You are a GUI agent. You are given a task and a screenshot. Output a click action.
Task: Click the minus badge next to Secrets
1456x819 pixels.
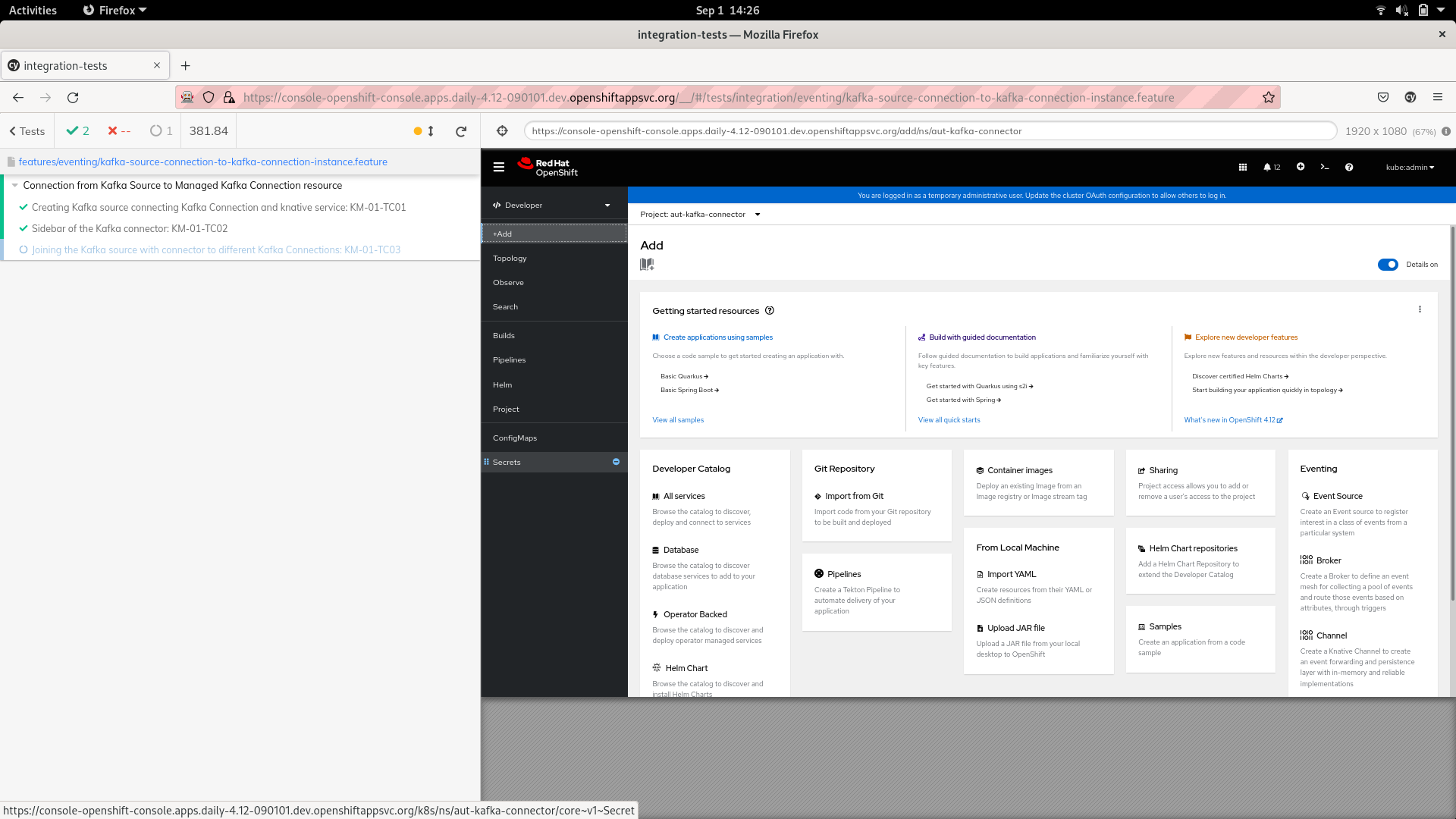pyautogui.click(x=616, y=462)
